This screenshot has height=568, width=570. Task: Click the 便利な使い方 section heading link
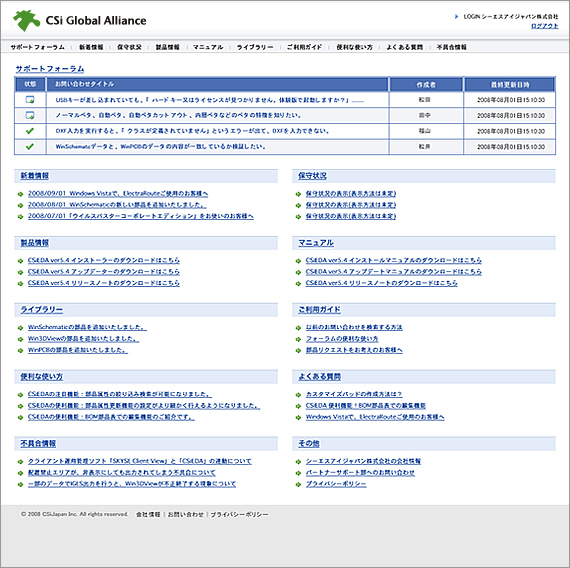(x=41, y=377)
